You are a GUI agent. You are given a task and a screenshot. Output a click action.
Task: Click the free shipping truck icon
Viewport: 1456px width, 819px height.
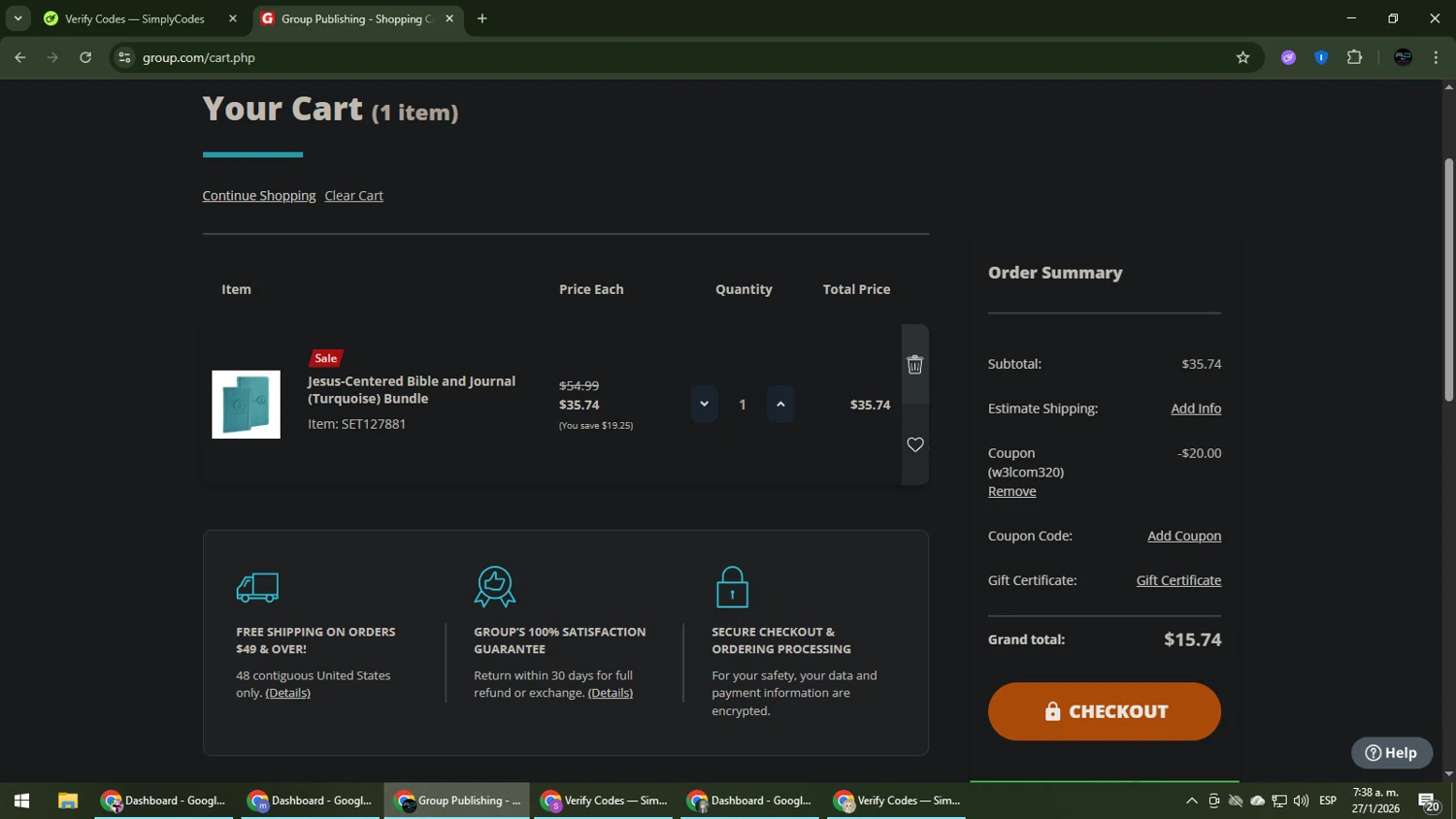(x=257, y=587)
